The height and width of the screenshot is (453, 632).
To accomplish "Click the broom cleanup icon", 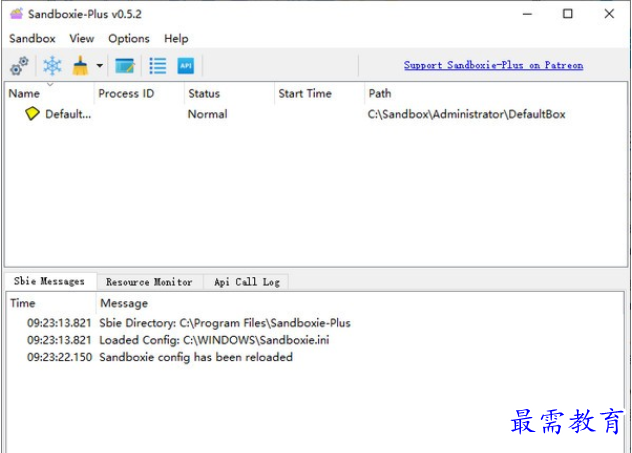I will point(80,66).
